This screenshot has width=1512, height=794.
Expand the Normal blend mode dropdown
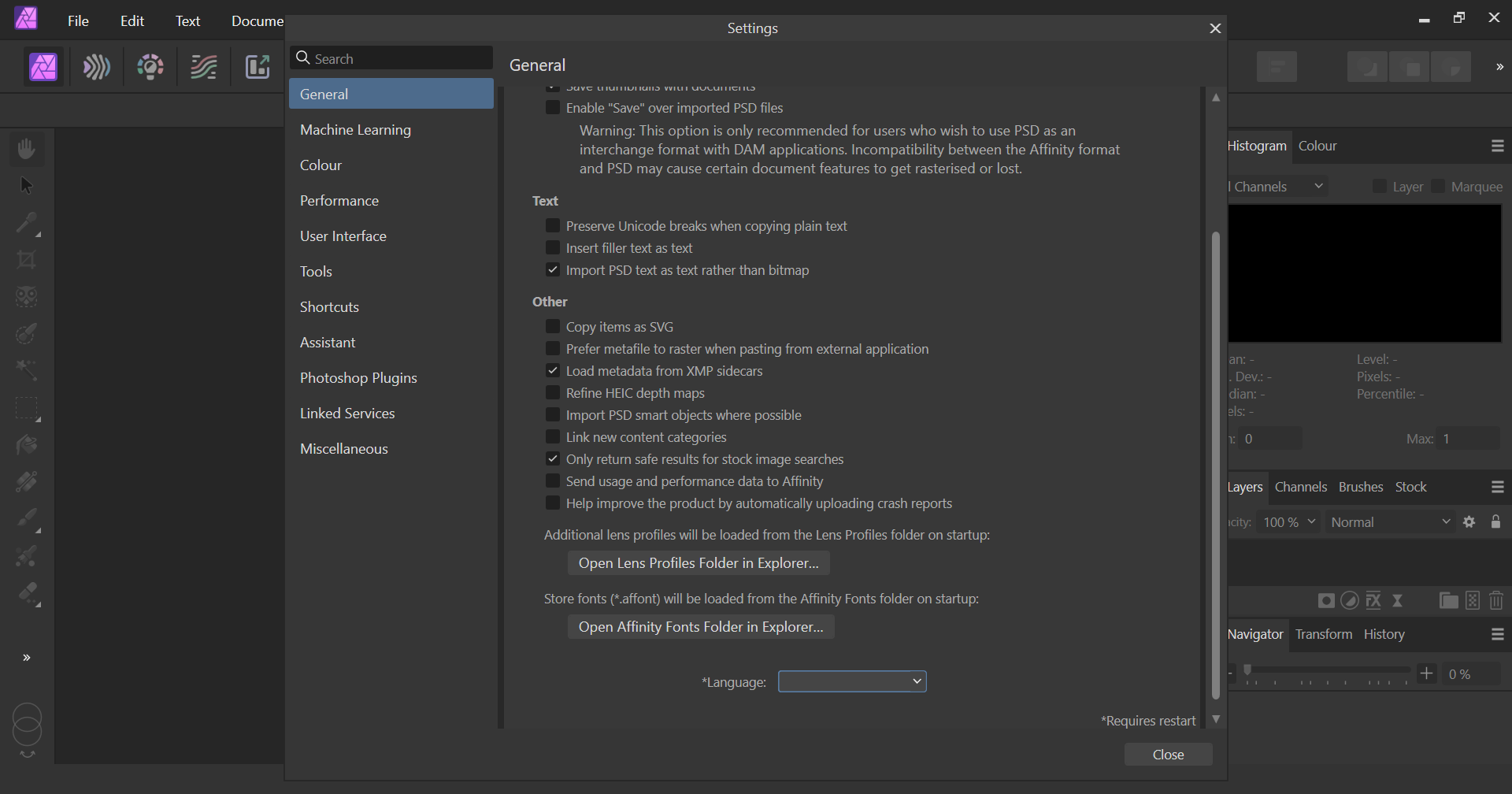1391,522
